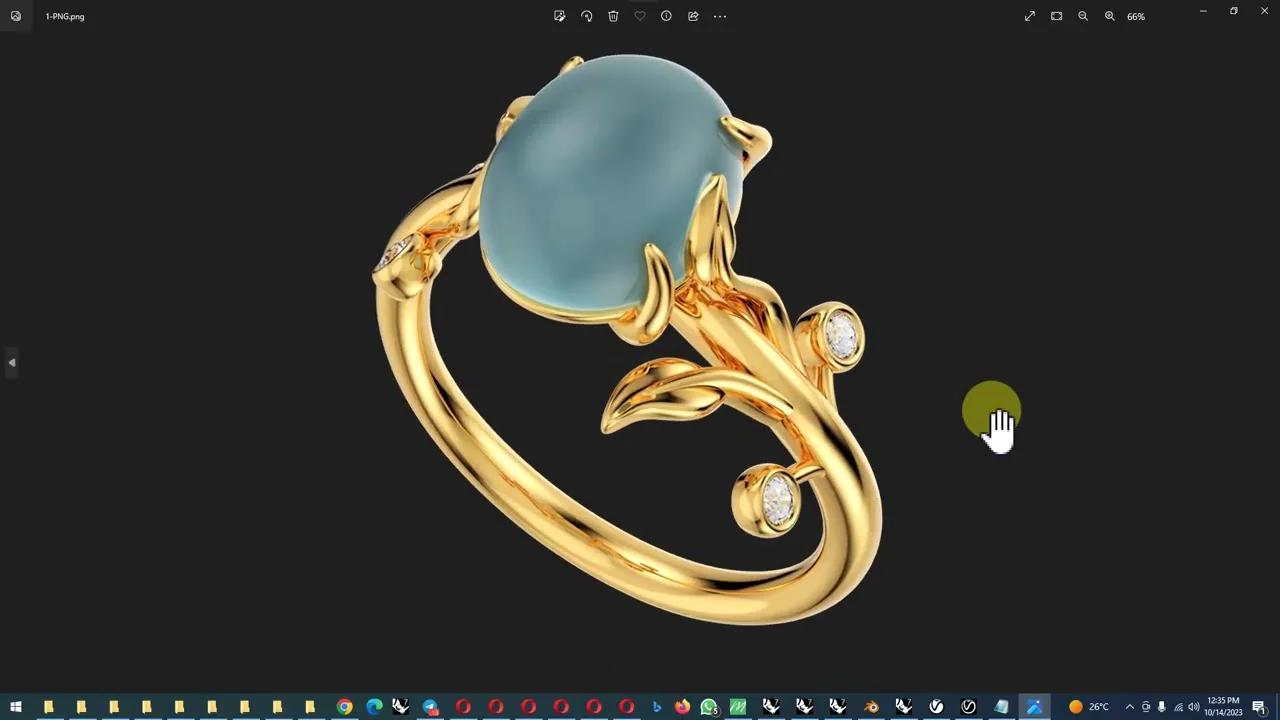Open file information panel

point(666,16)
